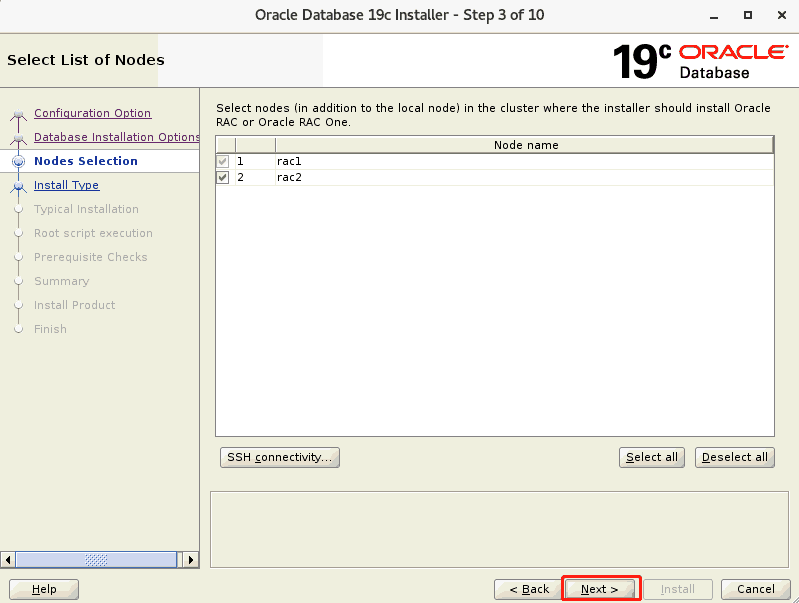The width and height of the screenshot is (799, 603).
Task: Click the message area below the buttons
Action: coord(499,530)
